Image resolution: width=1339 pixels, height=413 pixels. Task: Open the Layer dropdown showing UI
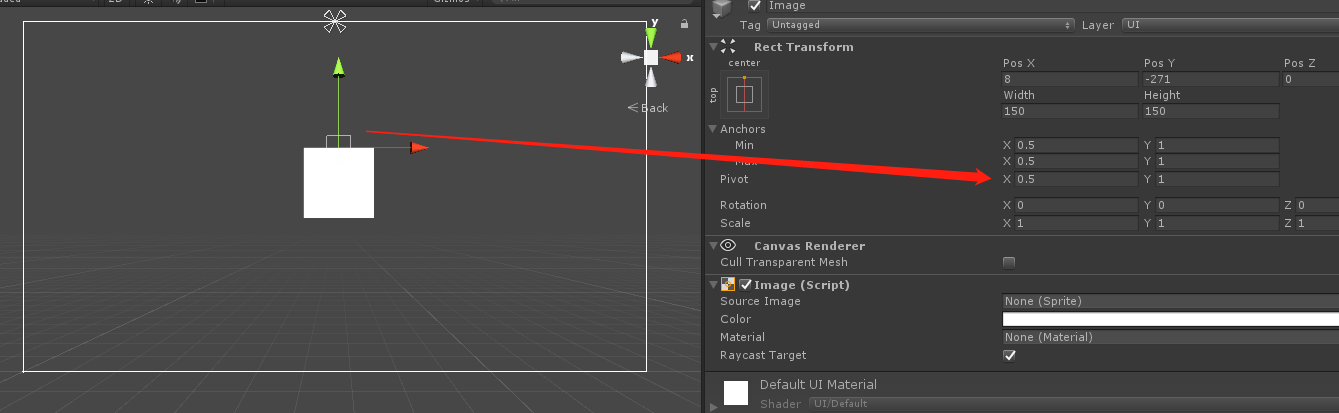pos(1230,25)
